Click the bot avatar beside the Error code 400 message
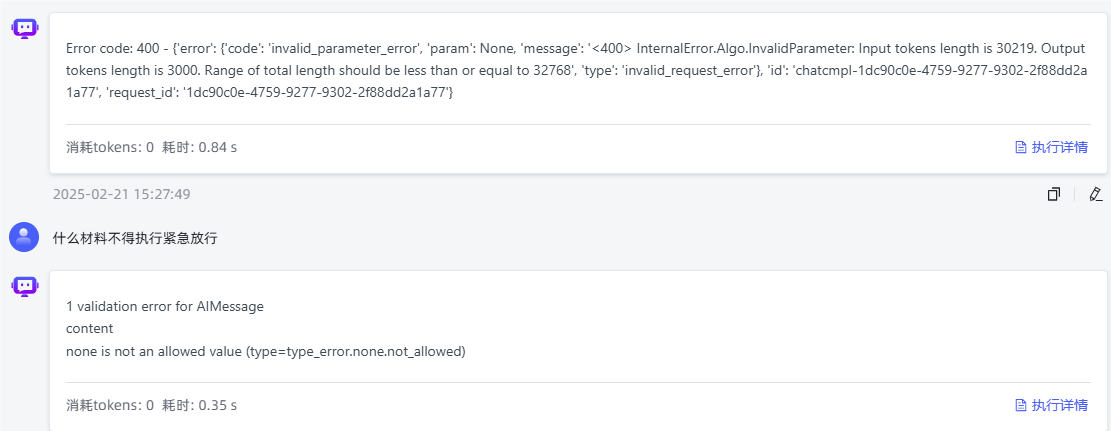The image size is (1111, 431). 24,28
